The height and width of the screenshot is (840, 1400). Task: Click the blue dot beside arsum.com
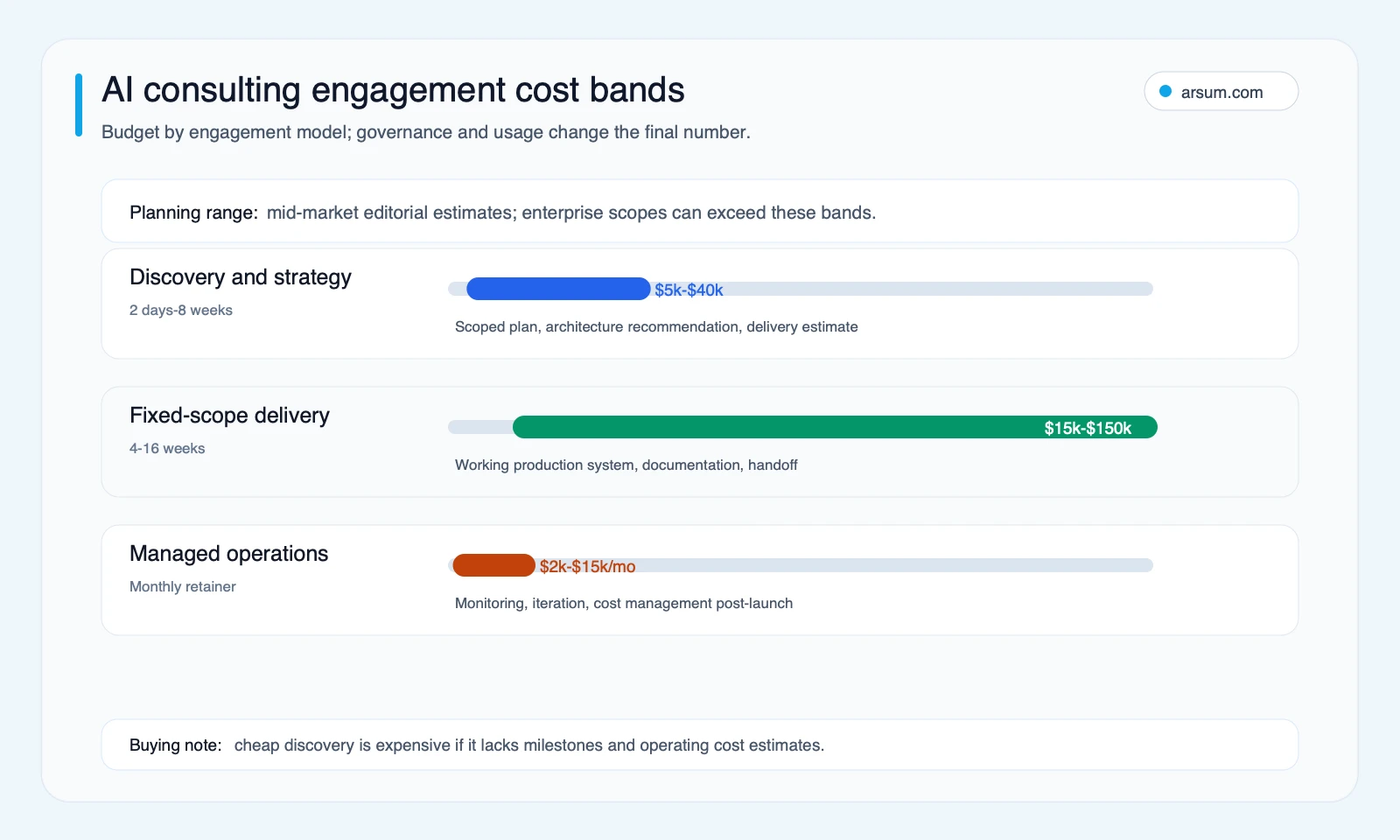pyautogui.click(x=1165, y=92)
